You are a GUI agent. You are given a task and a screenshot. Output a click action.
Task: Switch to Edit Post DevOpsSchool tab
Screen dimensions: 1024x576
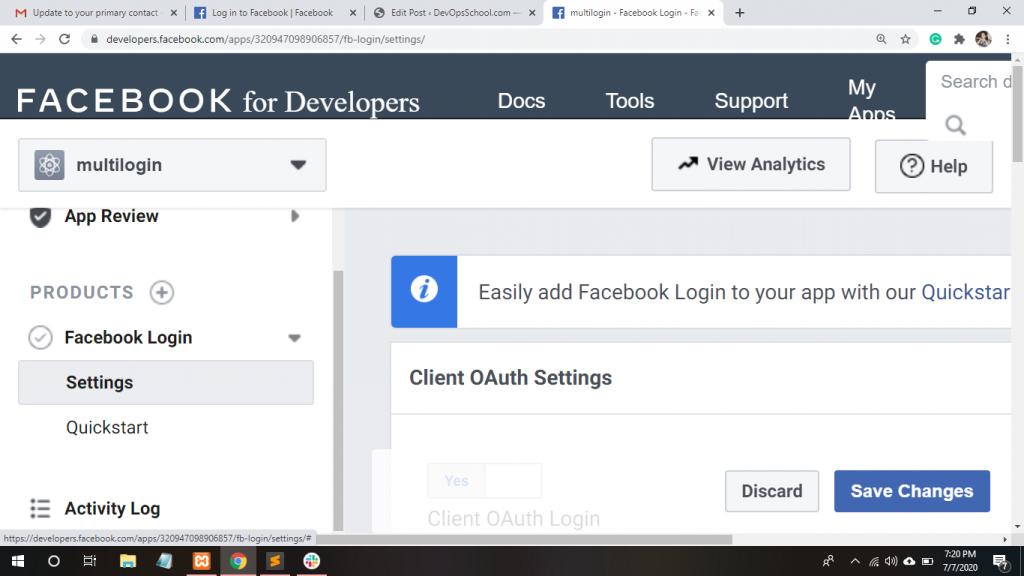[x=454, y=12]
